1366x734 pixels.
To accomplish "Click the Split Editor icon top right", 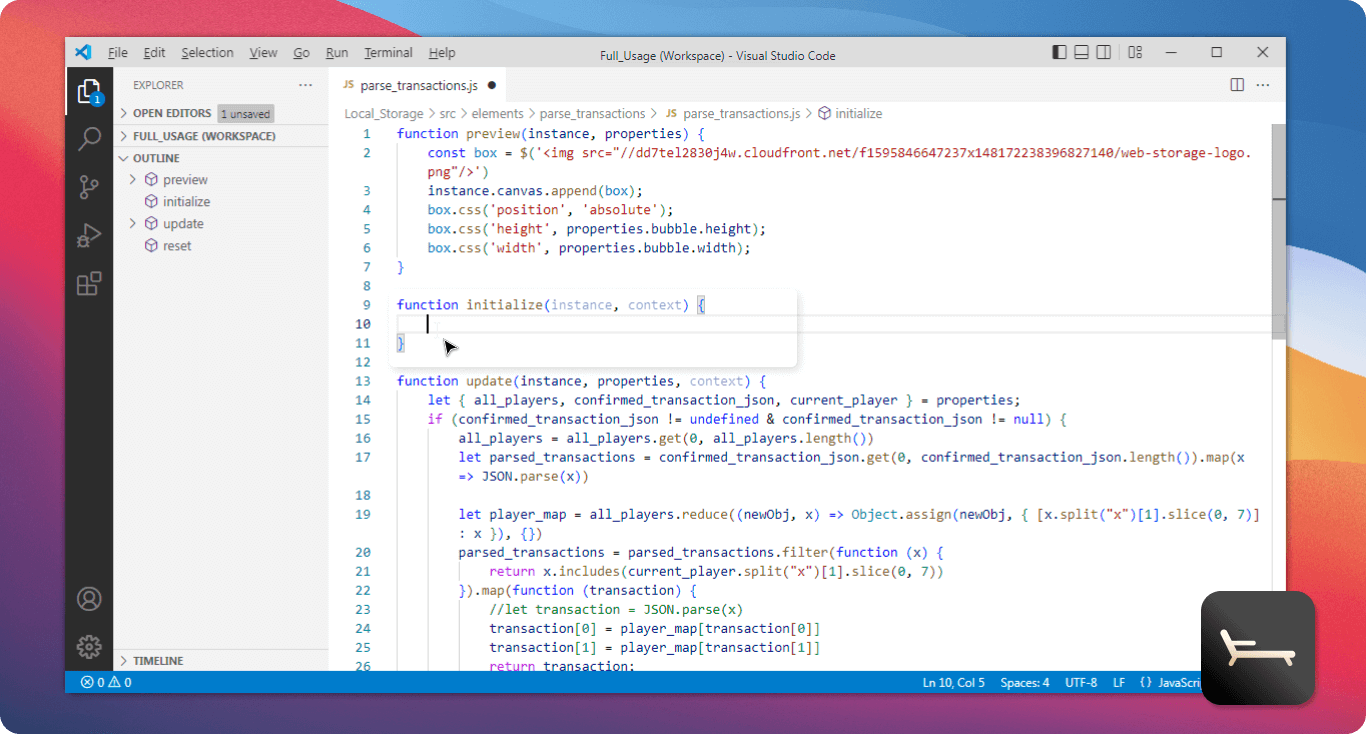I will [1237, 85].
